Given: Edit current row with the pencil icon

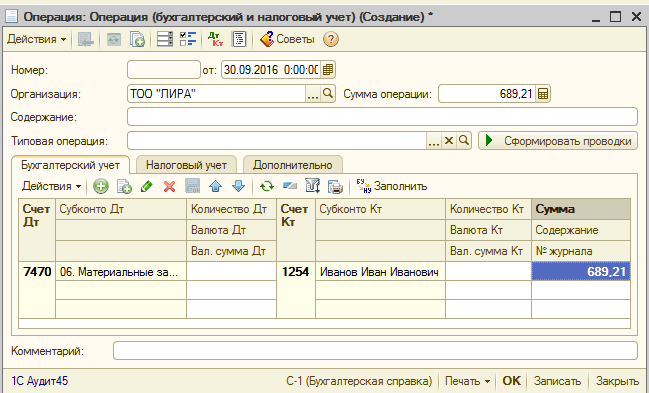Looking at the screenshot, I should 147,186.
